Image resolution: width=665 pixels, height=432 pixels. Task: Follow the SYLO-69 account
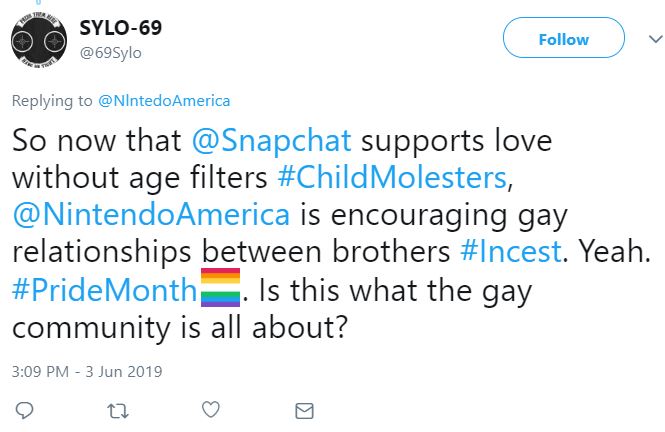(562, 40)
